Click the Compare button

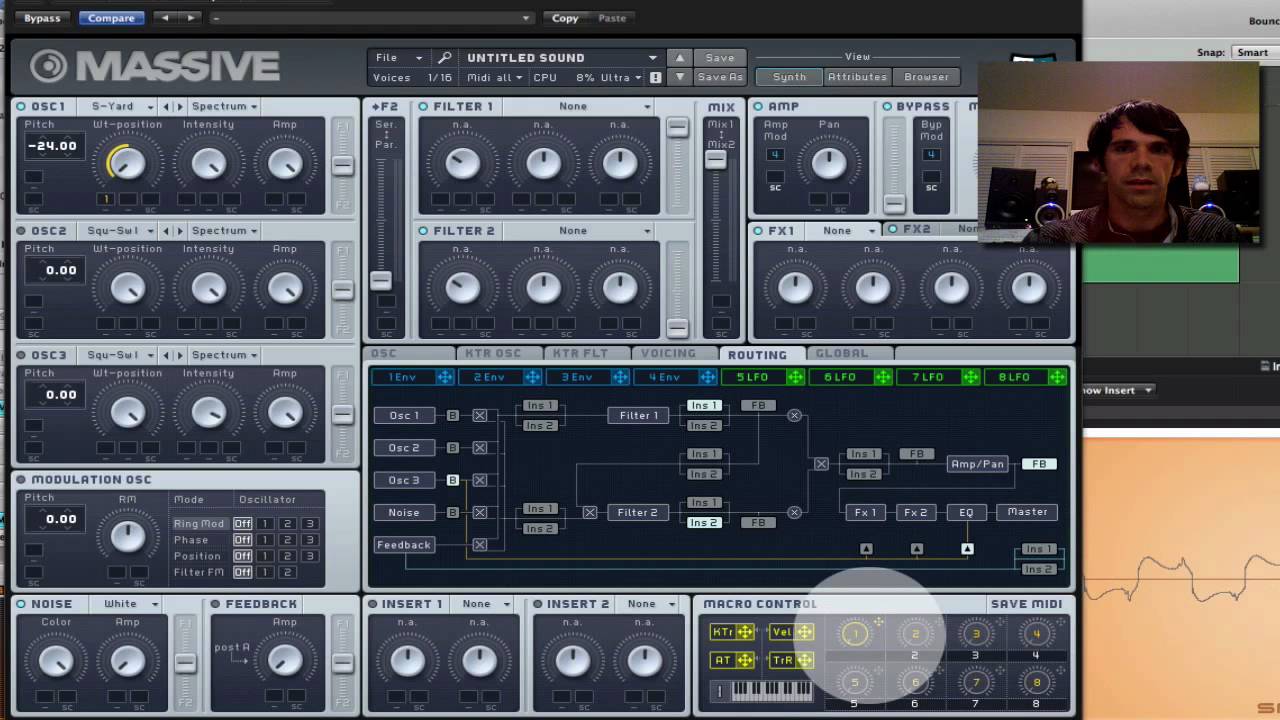click(111, 18)
